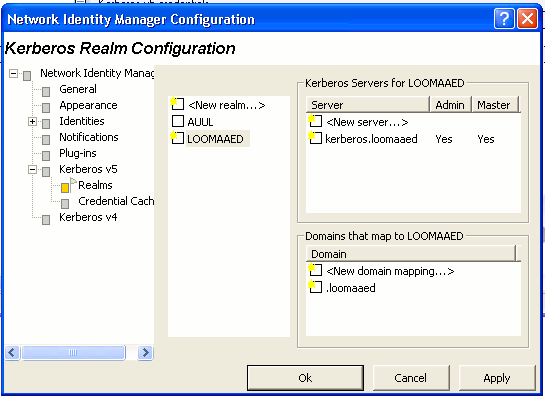Select Kerberos v5 in the tree
The width and height of the screenshot is (545, 399).
(88, 169)
